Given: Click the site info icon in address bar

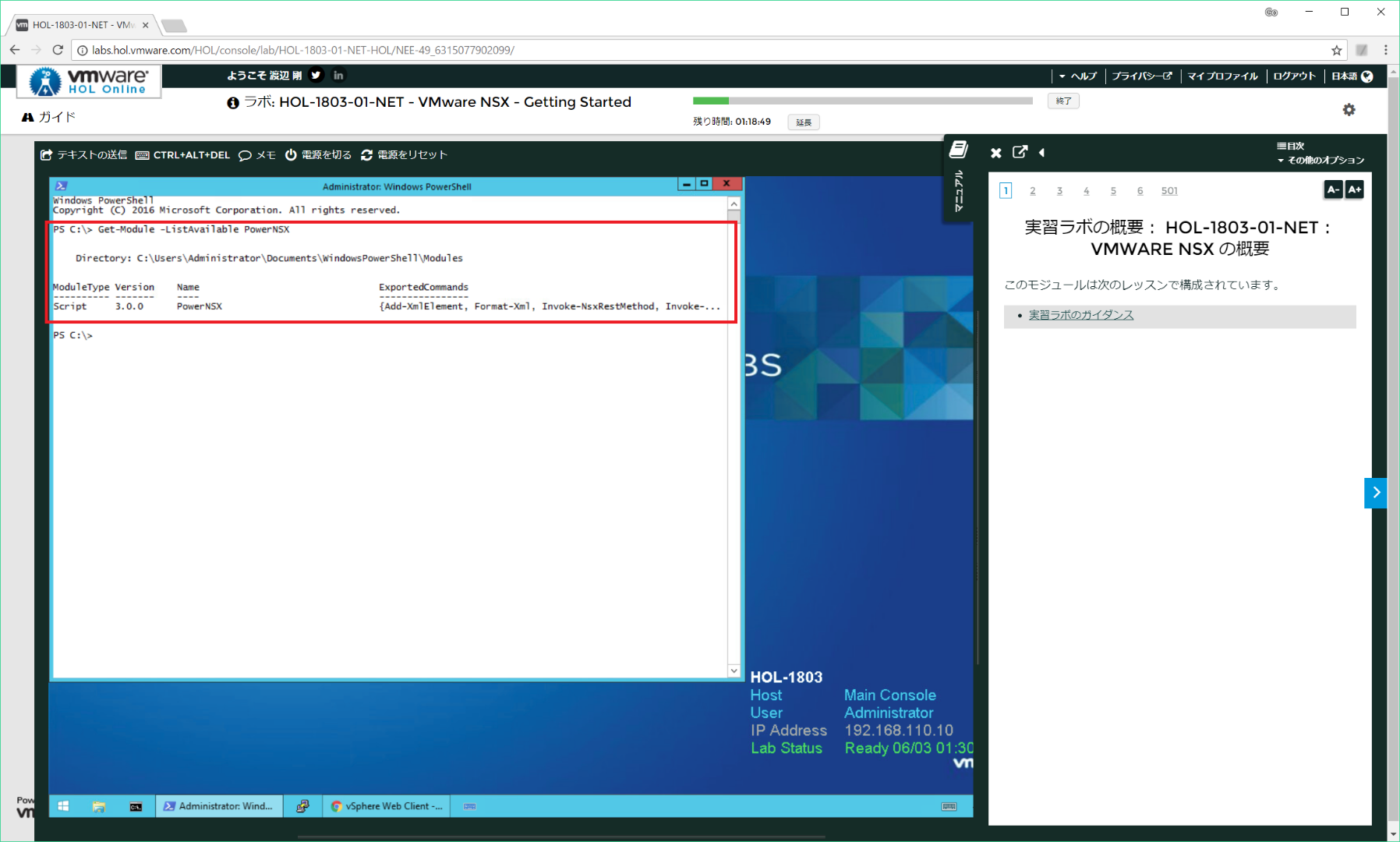Looking at the screenshot, I should [82, 50].
